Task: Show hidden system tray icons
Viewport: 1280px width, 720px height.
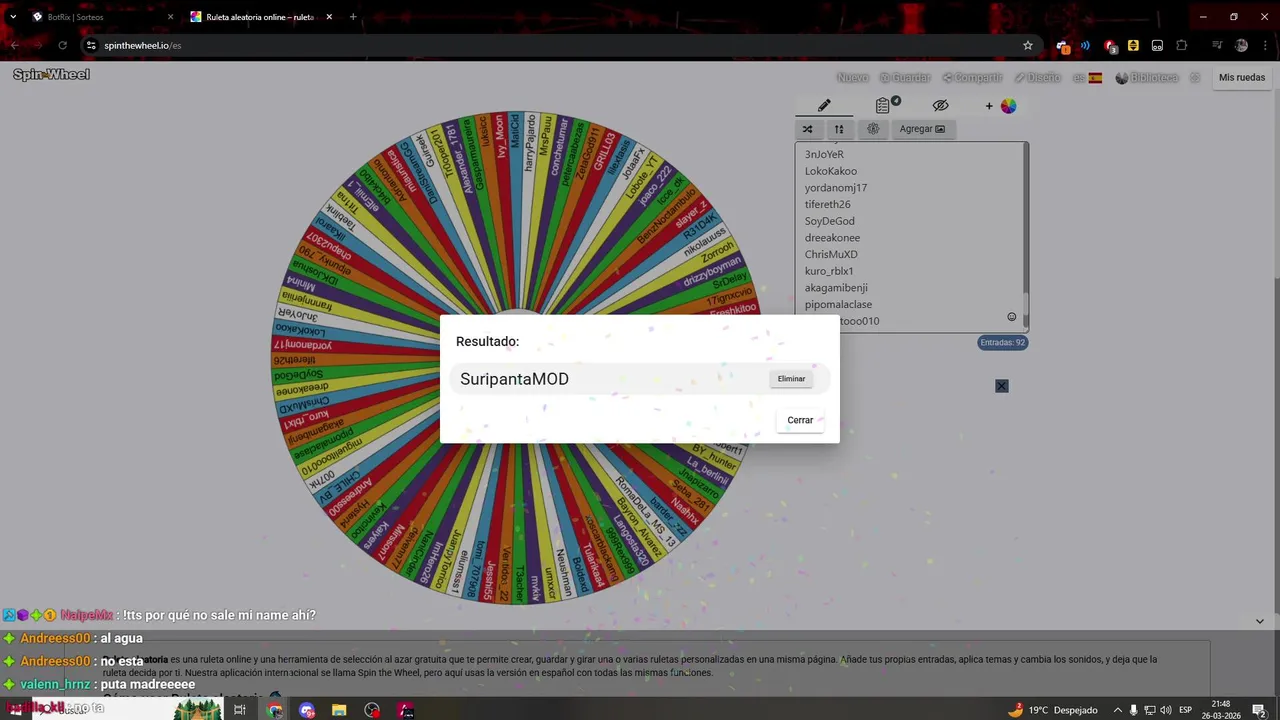Action: (1118, 710)
